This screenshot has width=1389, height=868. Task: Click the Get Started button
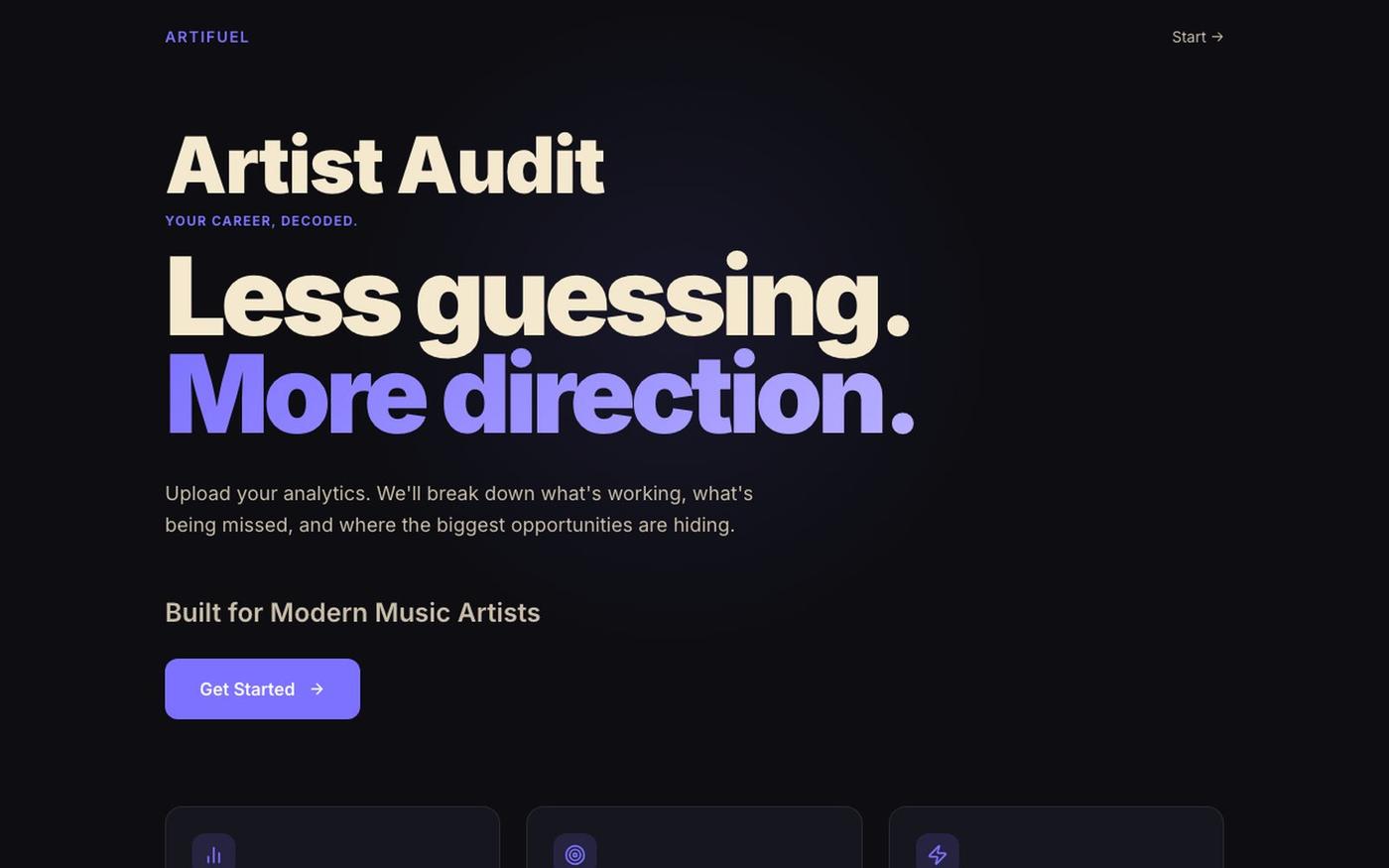(262, 688)
